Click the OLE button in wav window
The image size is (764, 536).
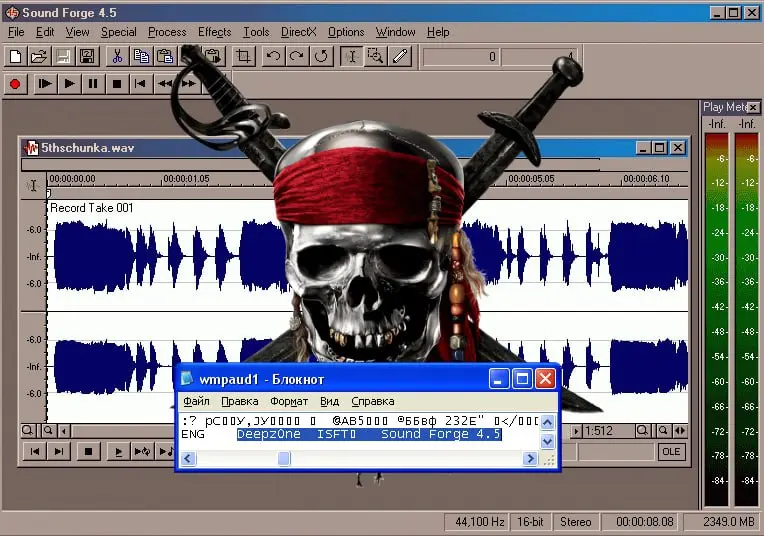point(671,452)
